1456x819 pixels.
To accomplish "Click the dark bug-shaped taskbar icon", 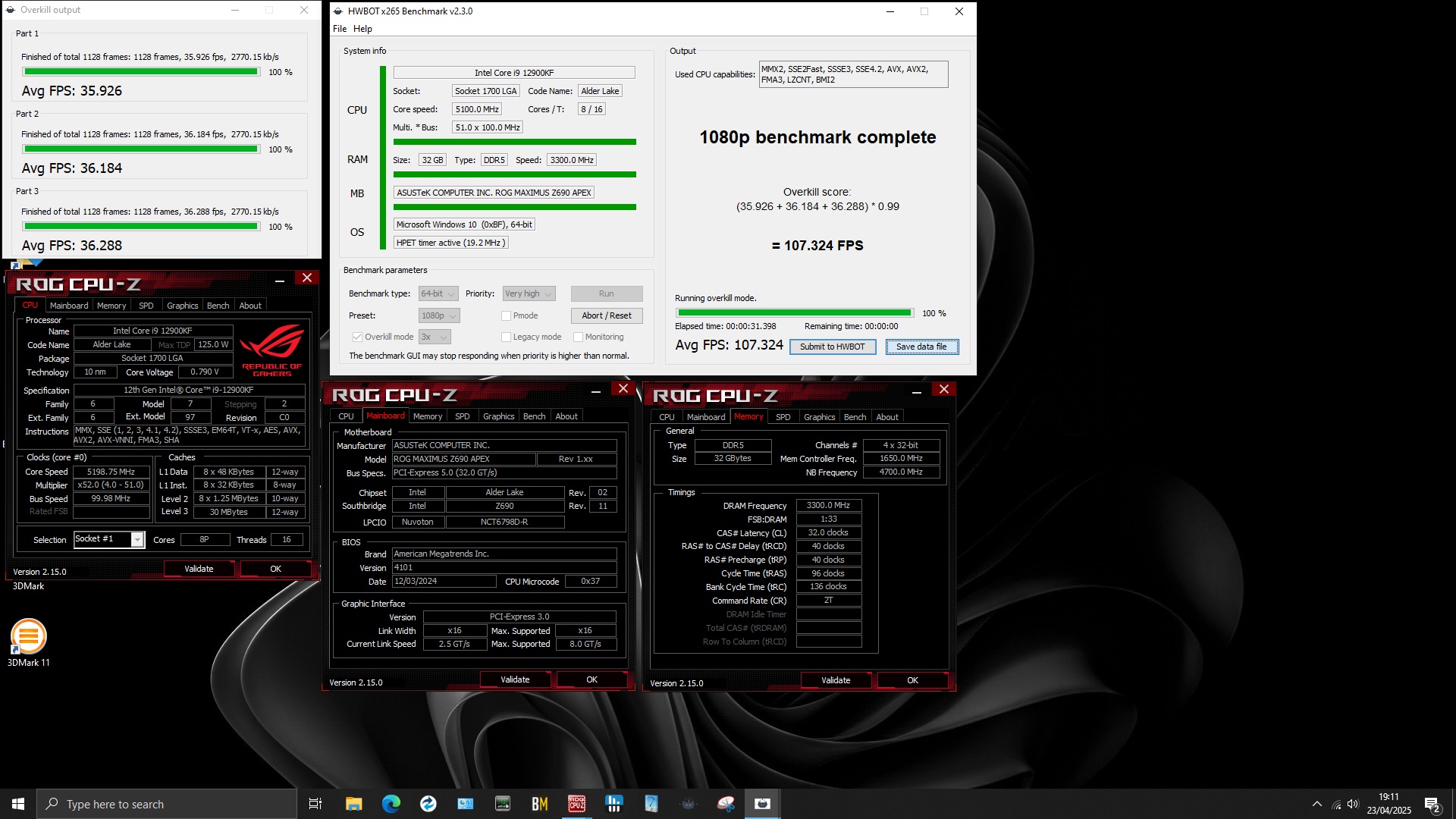I will pyautogui.click(x=689, y=804).
